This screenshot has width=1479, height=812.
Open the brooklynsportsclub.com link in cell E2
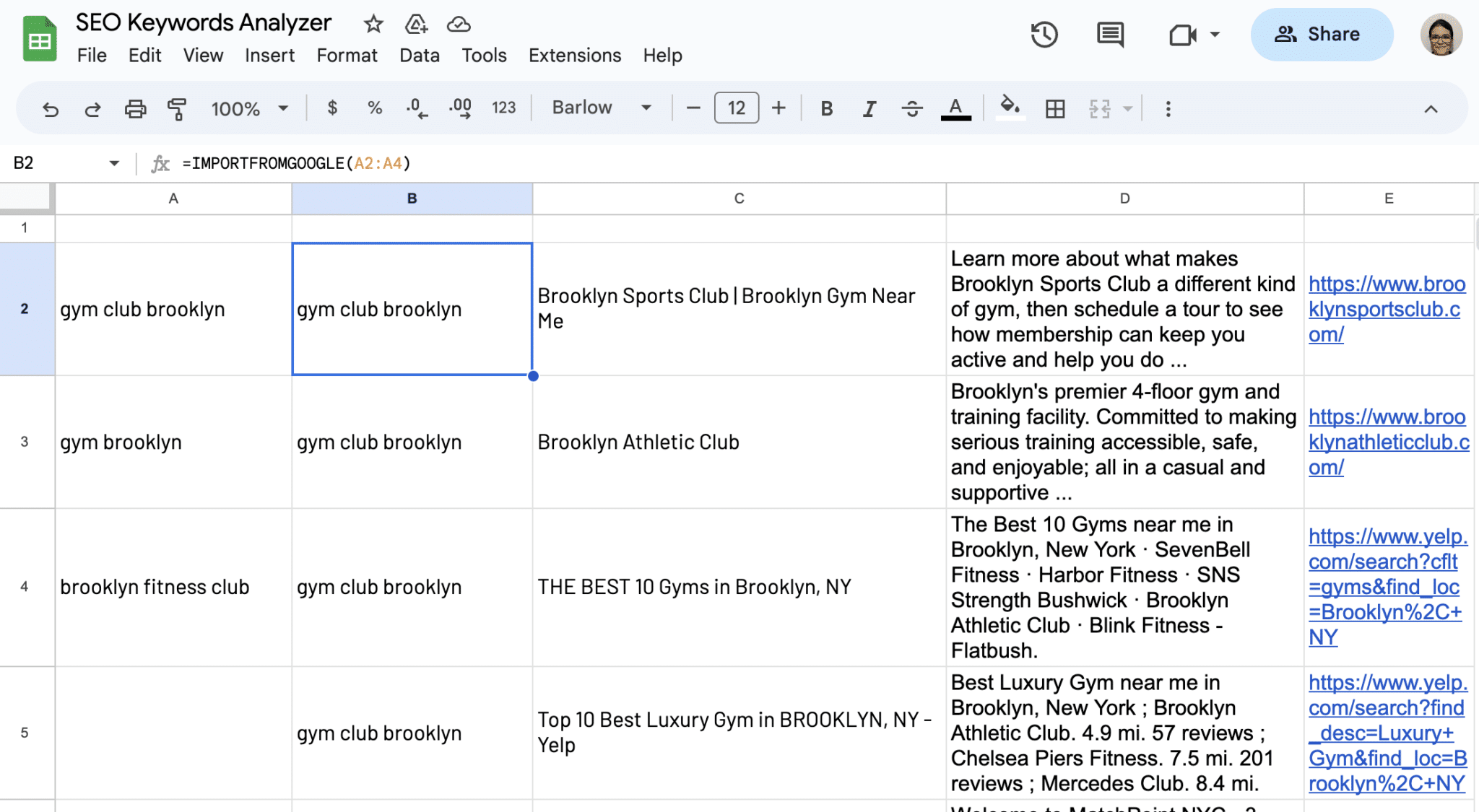point(1387,309)
